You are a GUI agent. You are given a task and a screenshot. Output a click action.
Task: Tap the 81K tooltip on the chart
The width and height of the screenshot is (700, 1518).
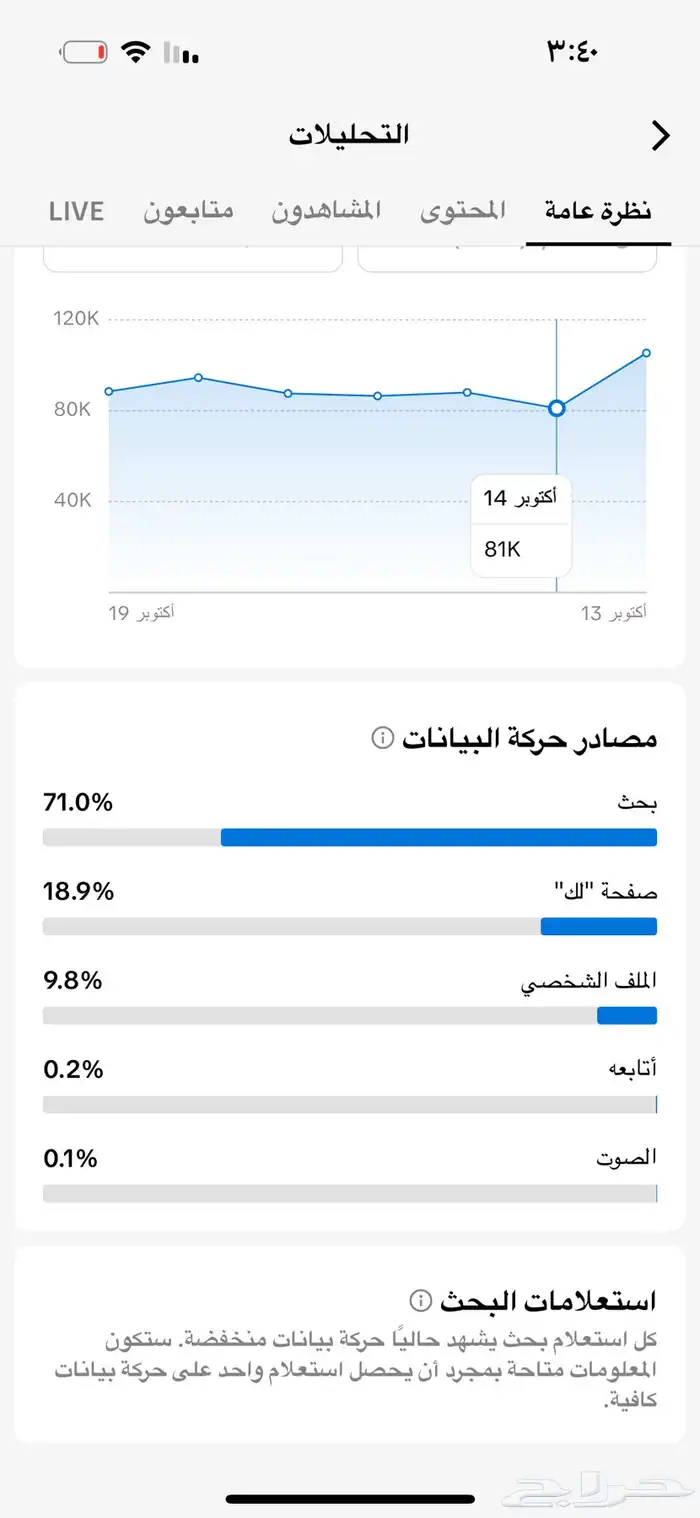point(520,548)
